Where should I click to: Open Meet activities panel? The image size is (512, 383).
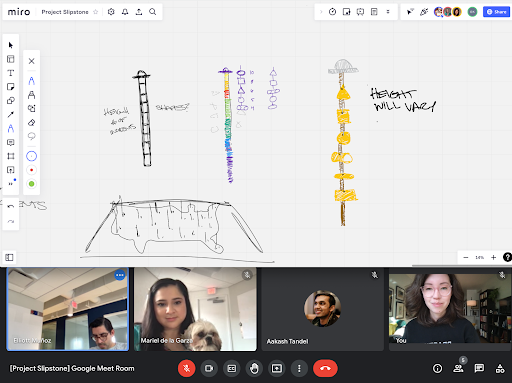500,368
